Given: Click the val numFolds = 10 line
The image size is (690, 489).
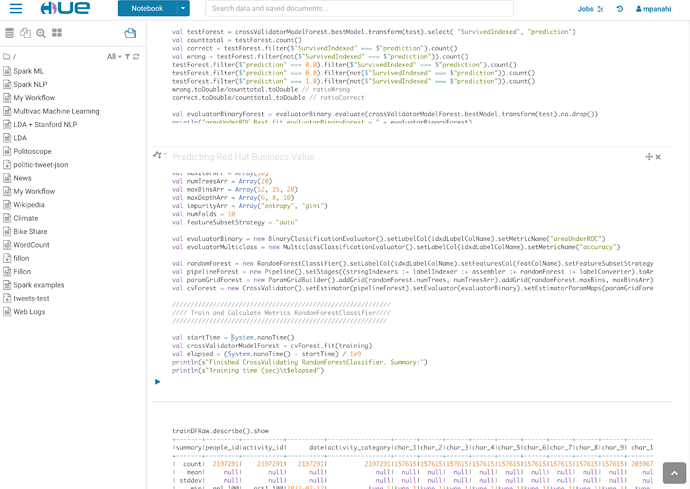Looking at the screenshot, I should pyautogui.click(x=204, y=214).
